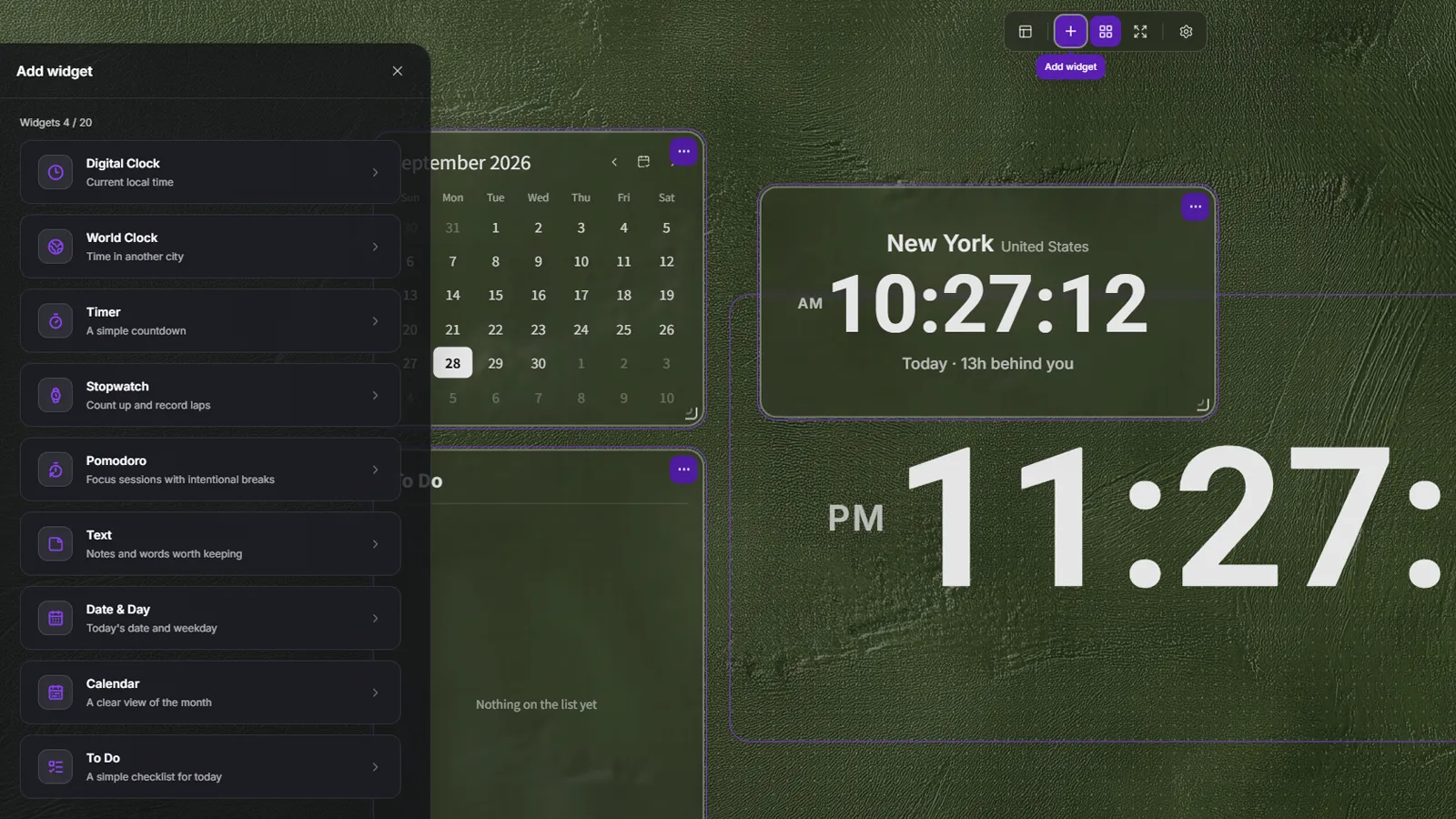This screenshot has width=1456, height=819.
Task: Select Date & Day widget entry
Action: pyautogui.click(x=210, y=618)
